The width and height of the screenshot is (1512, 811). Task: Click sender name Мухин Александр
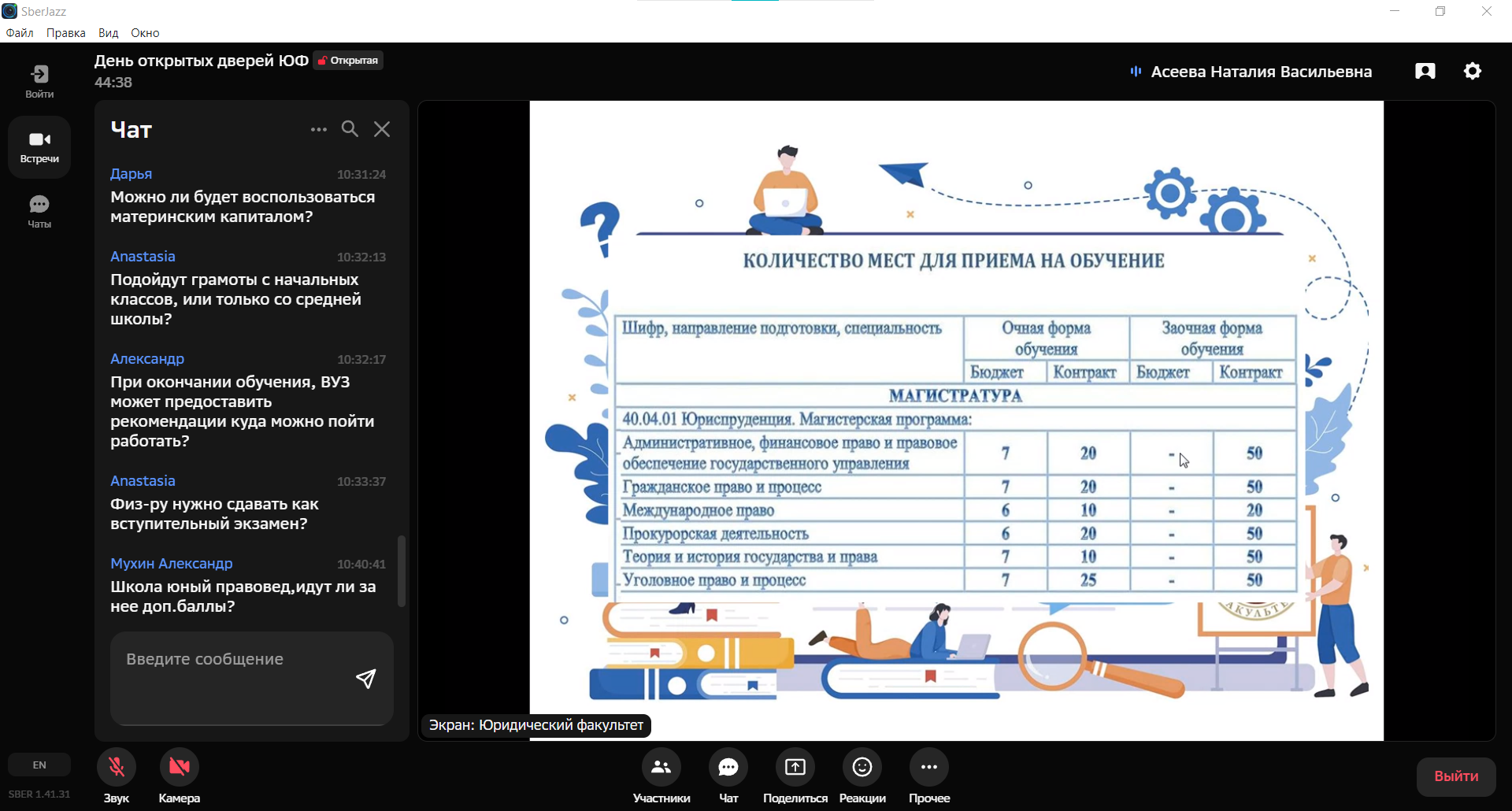(x=172, y=564)
